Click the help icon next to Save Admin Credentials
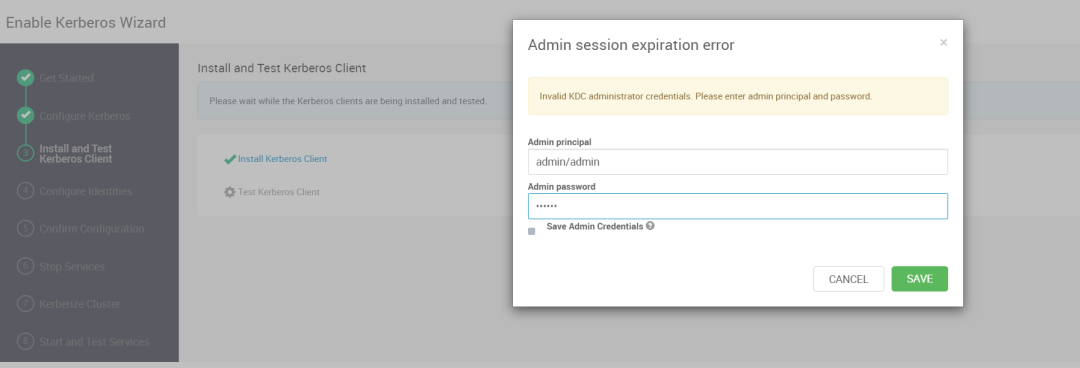Image resolution: width=1080 pixels, height=368 pixels. [650, 225]
